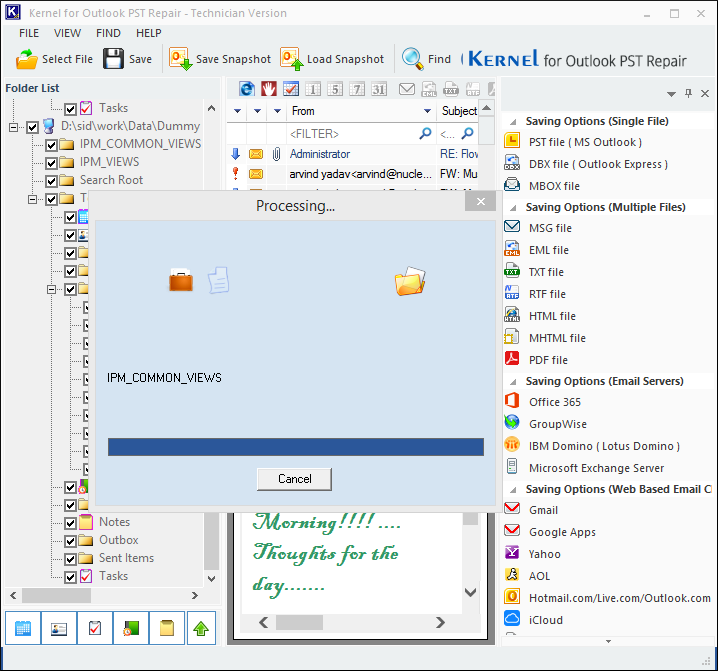Click the green up arrow icon
The height and width of the screenshot is (671, 718).
pos(201,628)
